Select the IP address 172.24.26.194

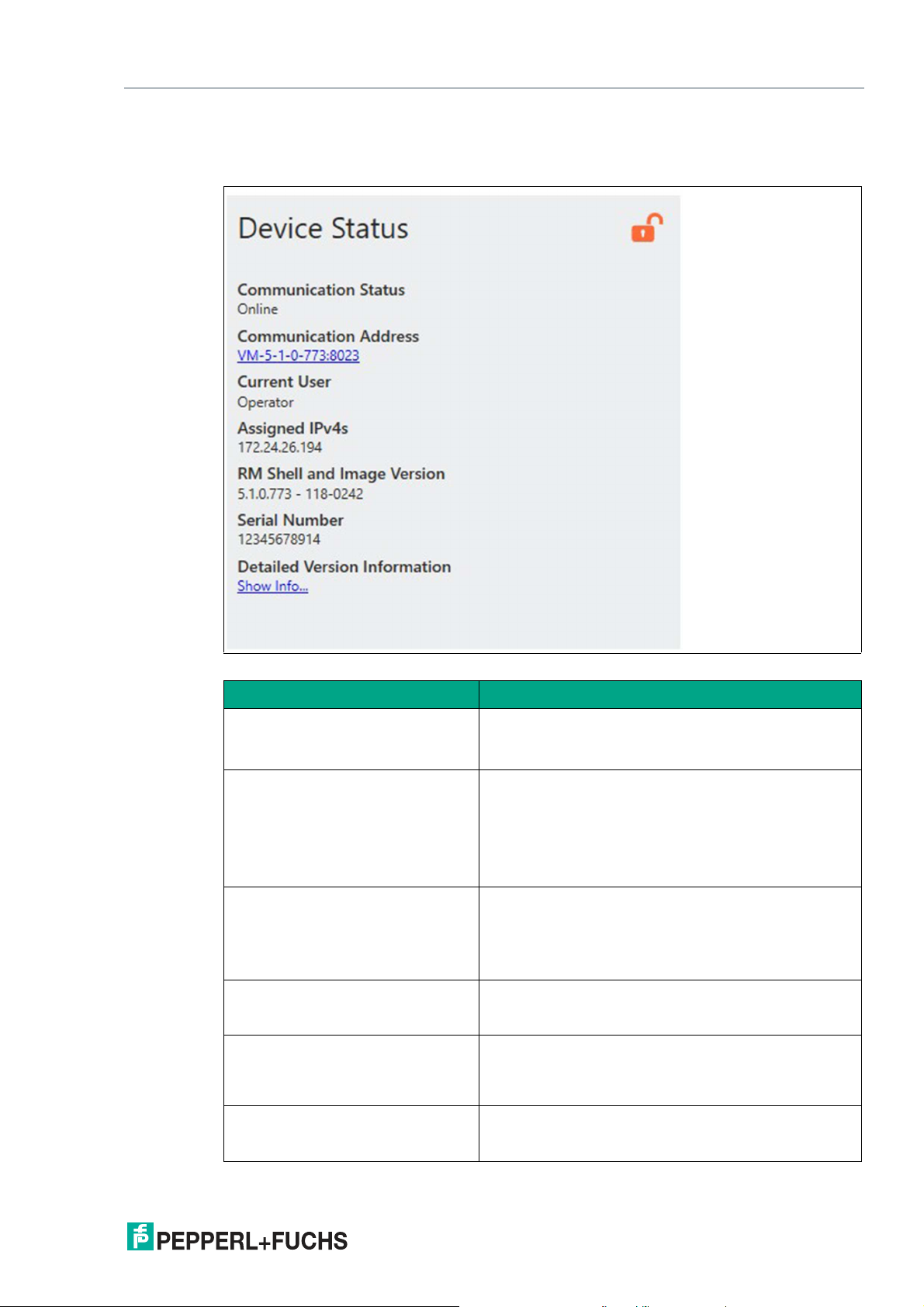[x=279, y=448]
